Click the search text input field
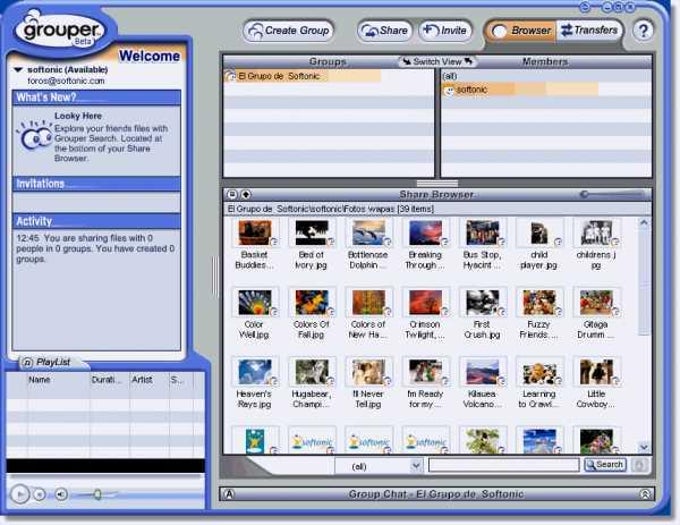Image resolution: width=680 pixels, height=525 pixels. 504,466
